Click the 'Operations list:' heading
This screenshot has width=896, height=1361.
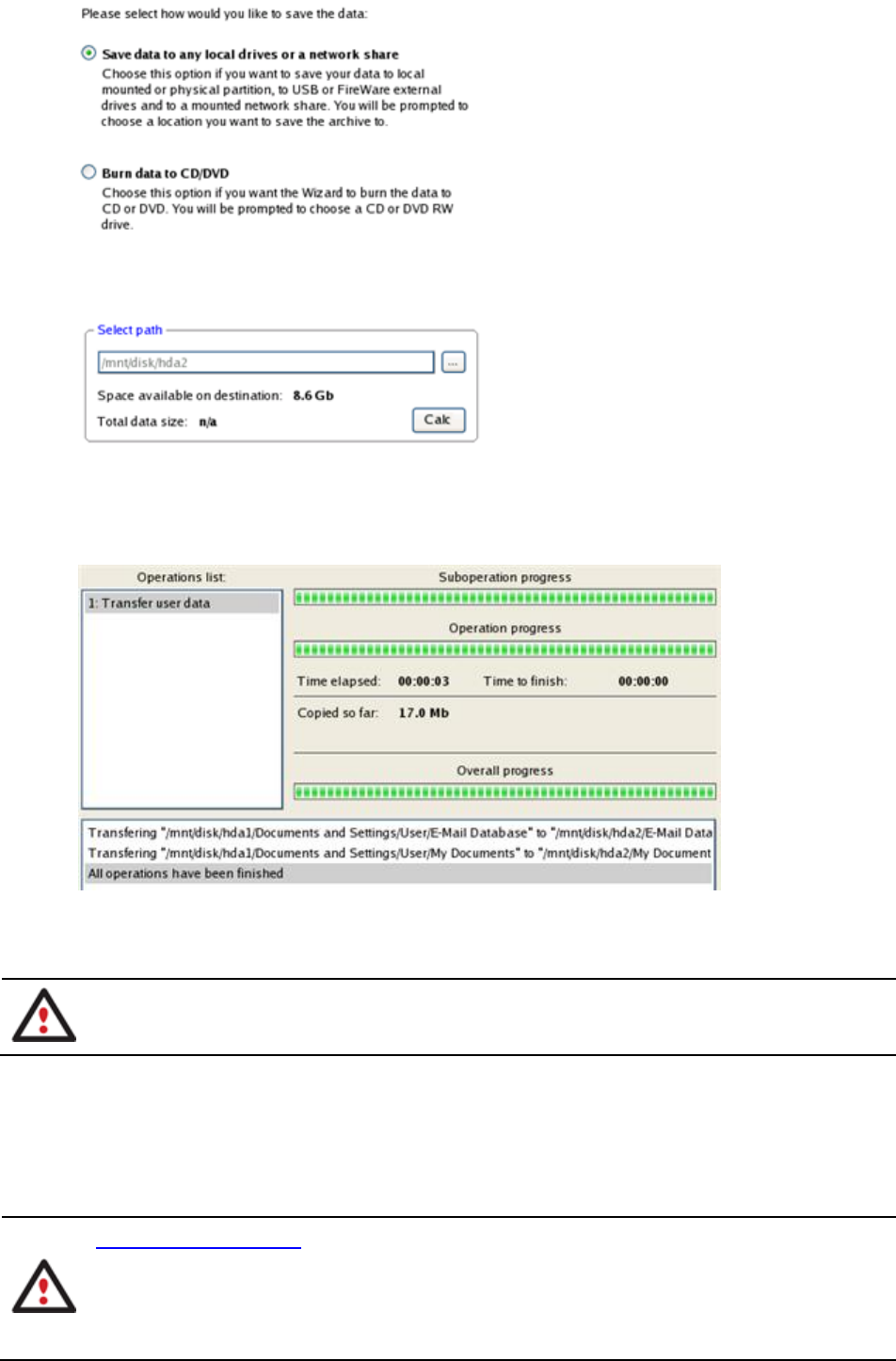[x=182, y=577]
